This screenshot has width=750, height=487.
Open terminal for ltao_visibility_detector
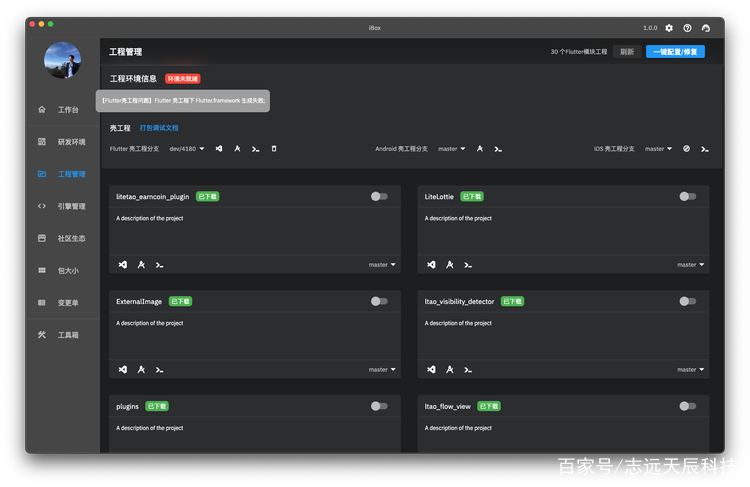pos(468,369)
